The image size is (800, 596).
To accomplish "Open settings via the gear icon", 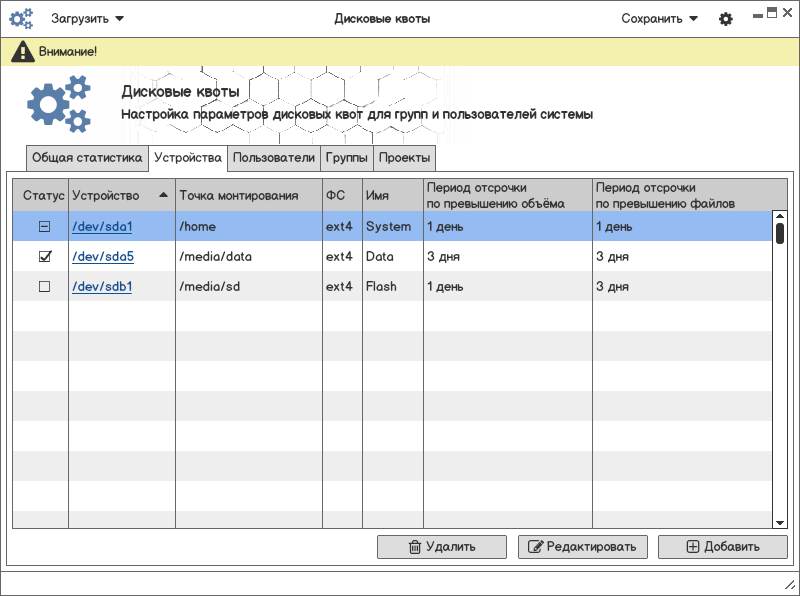I will (726, 19).
